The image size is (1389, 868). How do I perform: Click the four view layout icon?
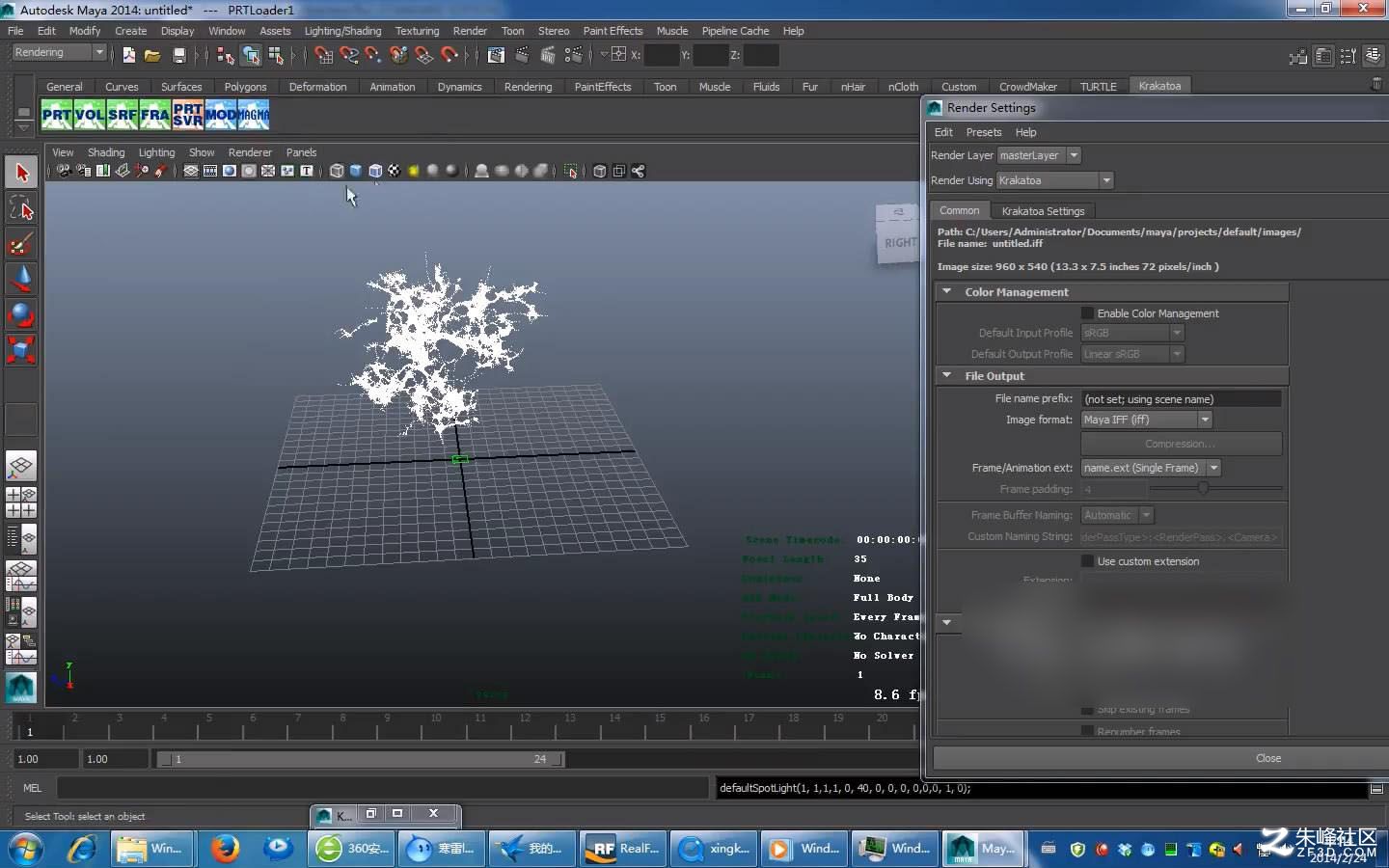coord(21,502)
